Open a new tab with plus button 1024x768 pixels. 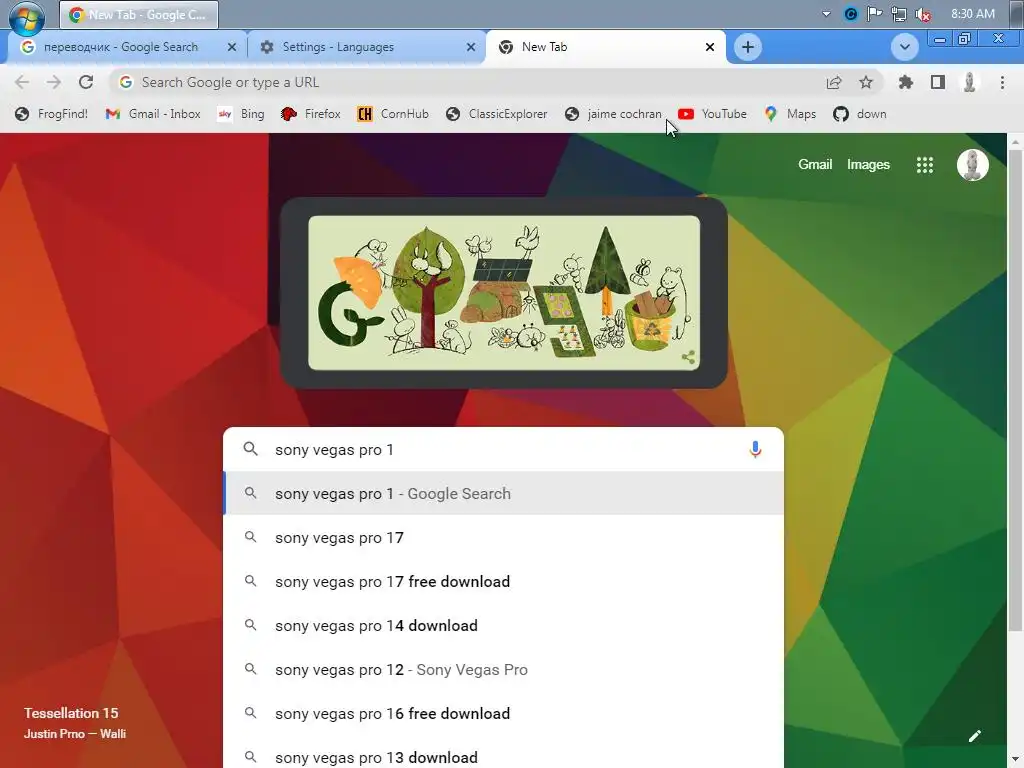[x=748, y=47]
